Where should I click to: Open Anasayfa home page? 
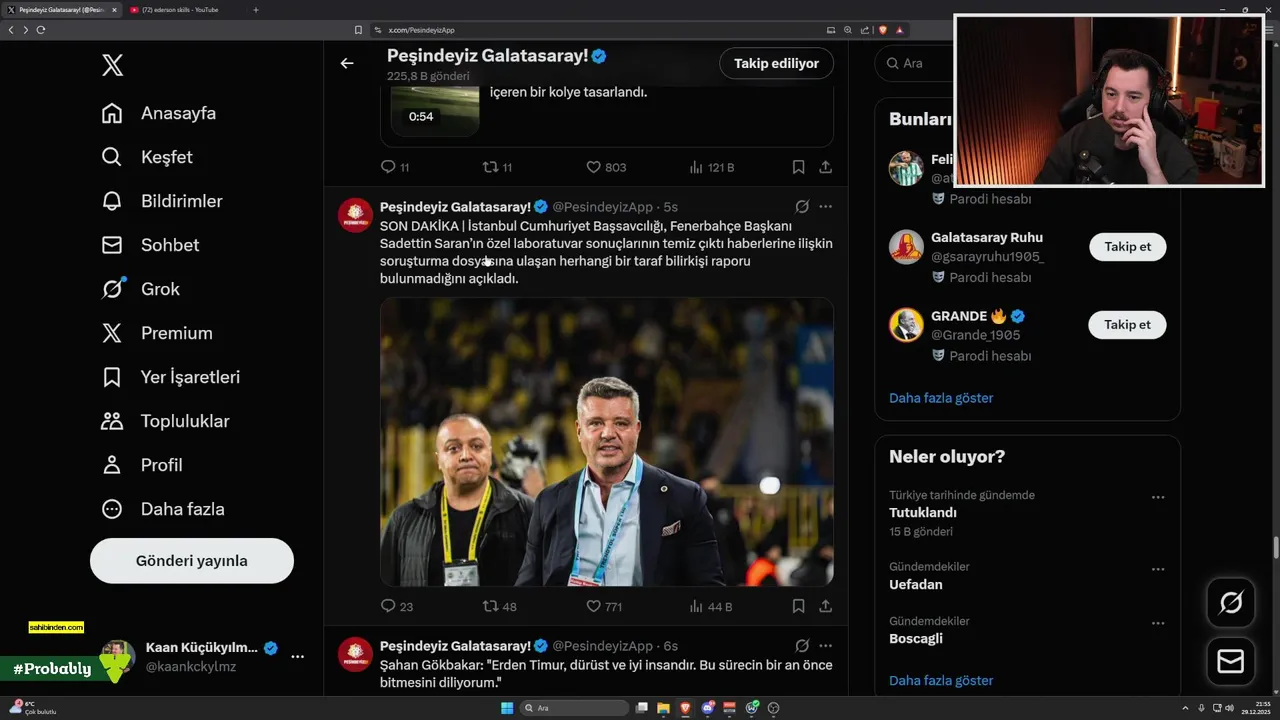click(x=159, y=113)
